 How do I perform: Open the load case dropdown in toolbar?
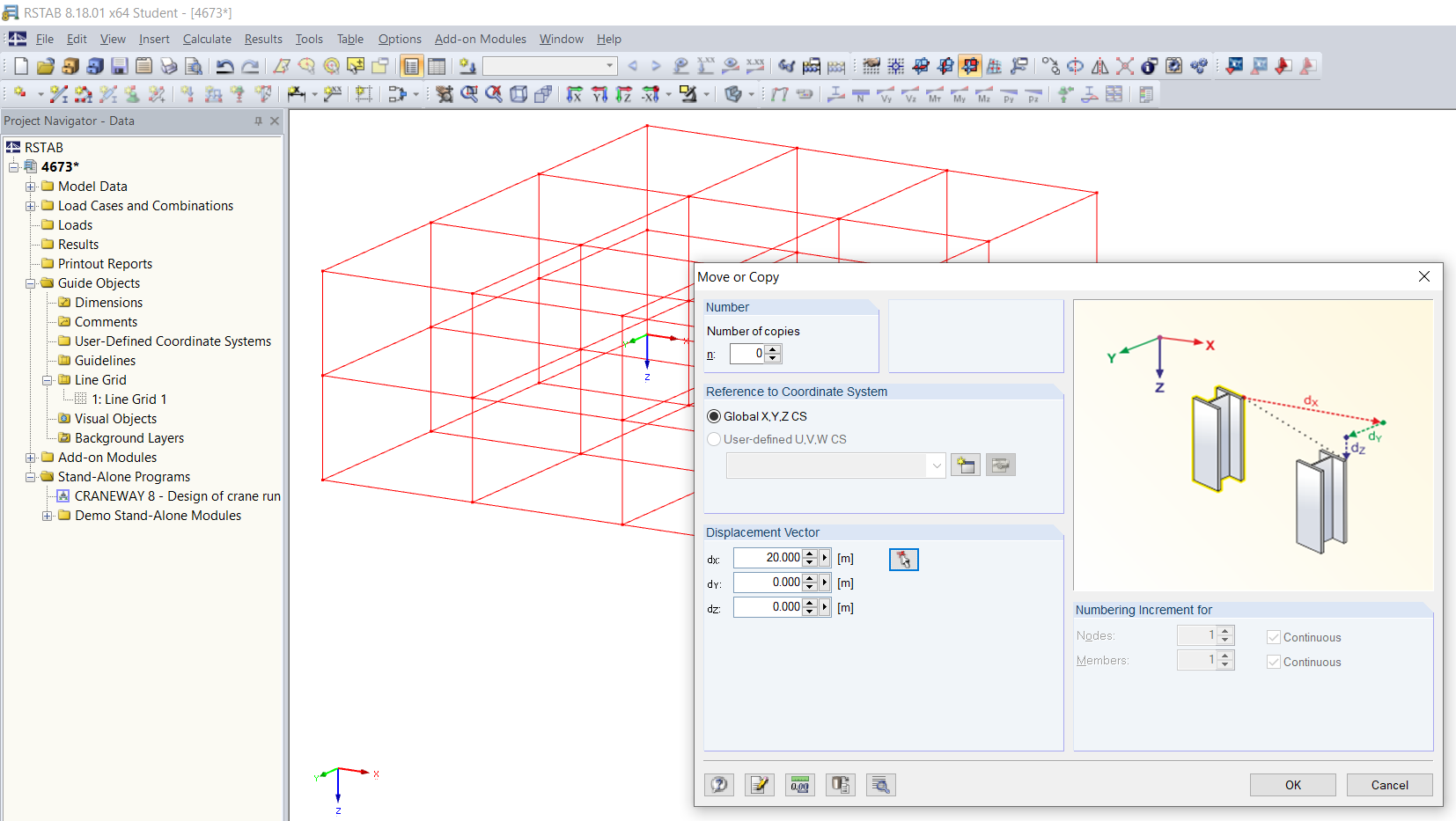(x=609, y=66)
